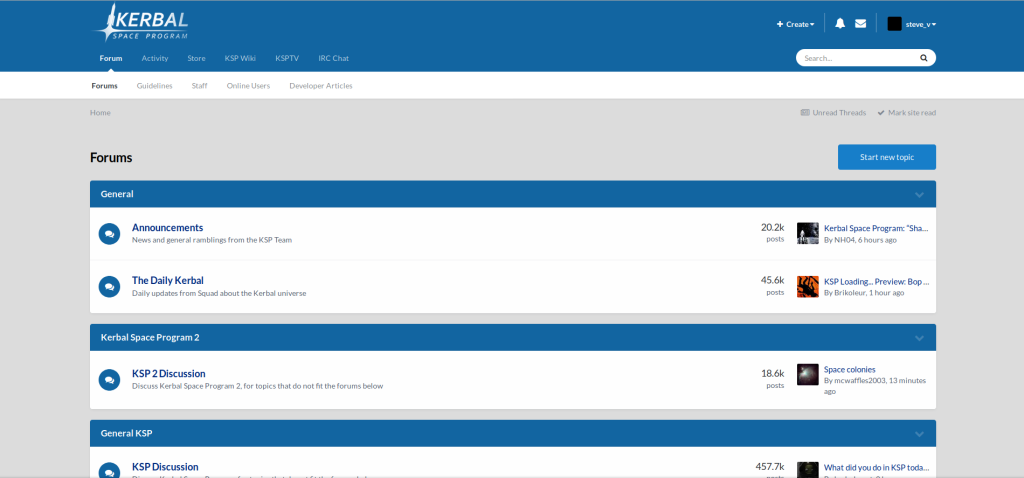This screenshot has height=478, width=1024.
Task: Open the poster avatar in KSP Discussion row
Action: (808, 470)
